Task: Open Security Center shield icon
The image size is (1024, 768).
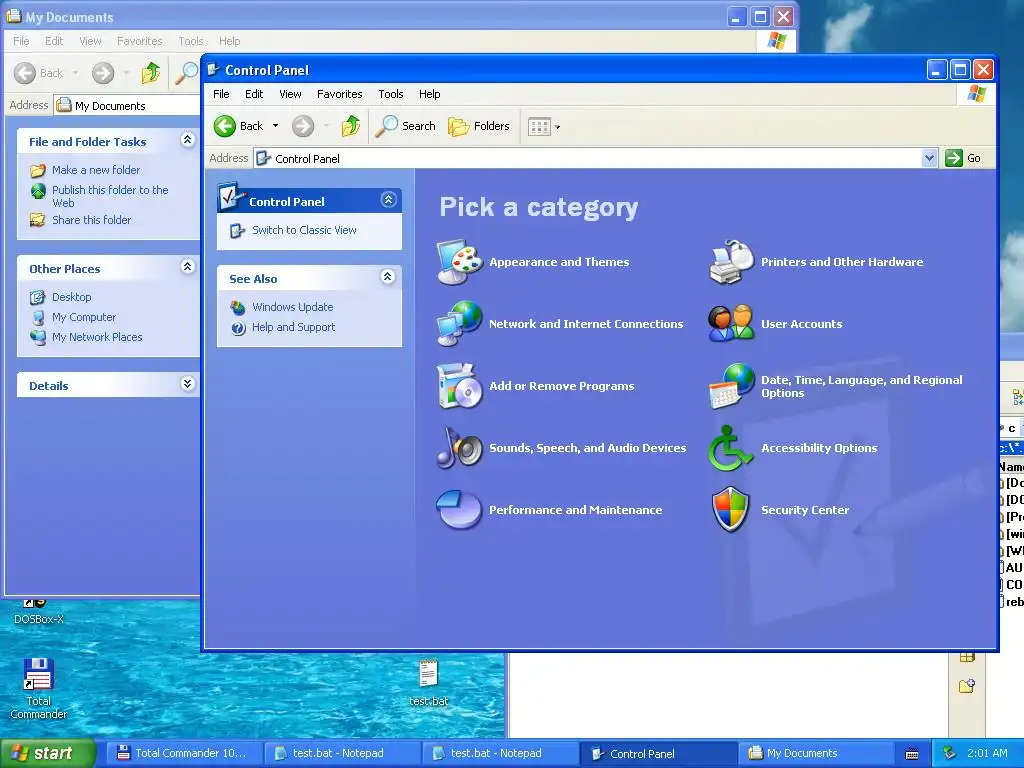Action: tap(731, 509)
